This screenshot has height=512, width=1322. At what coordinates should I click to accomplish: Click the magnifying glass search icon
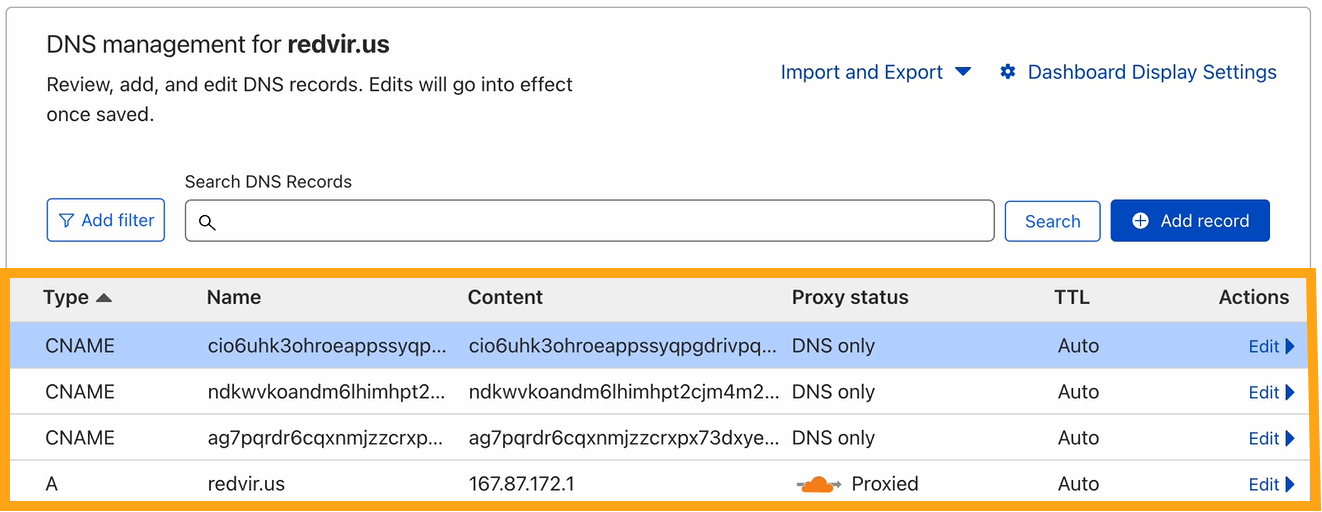tap(207, 222)
